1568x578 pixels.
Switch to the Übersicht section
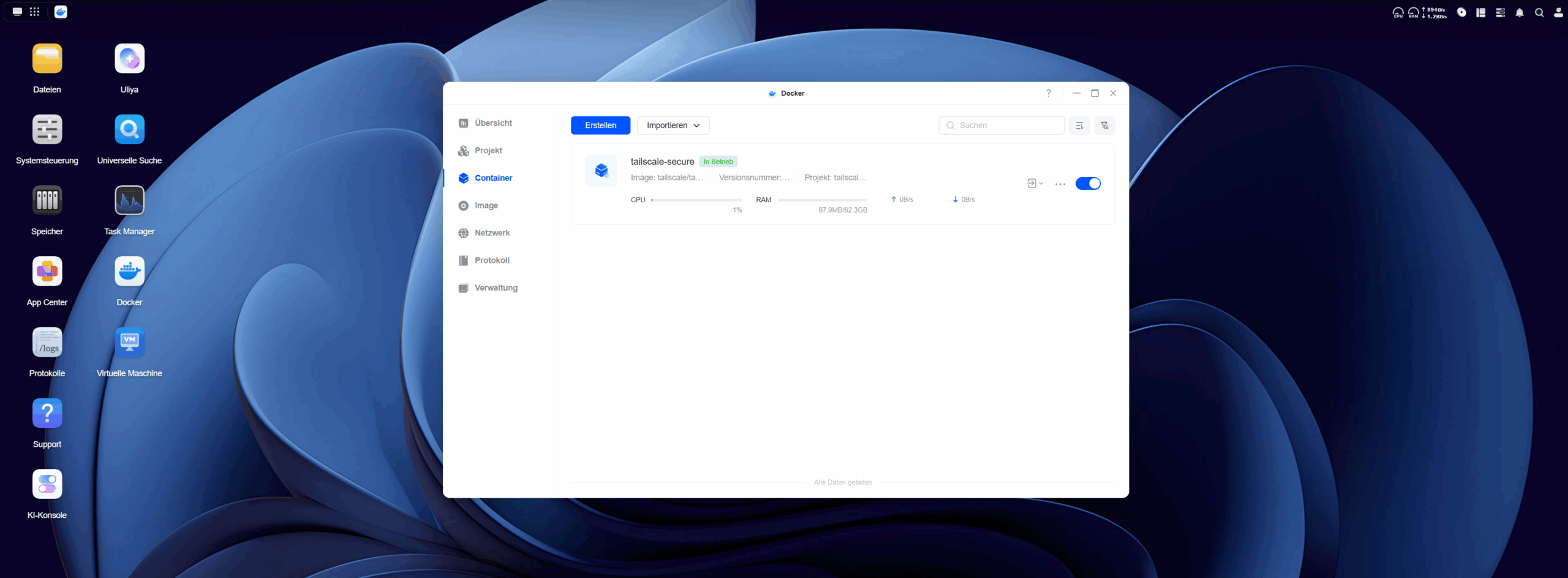tap(493, 123)
